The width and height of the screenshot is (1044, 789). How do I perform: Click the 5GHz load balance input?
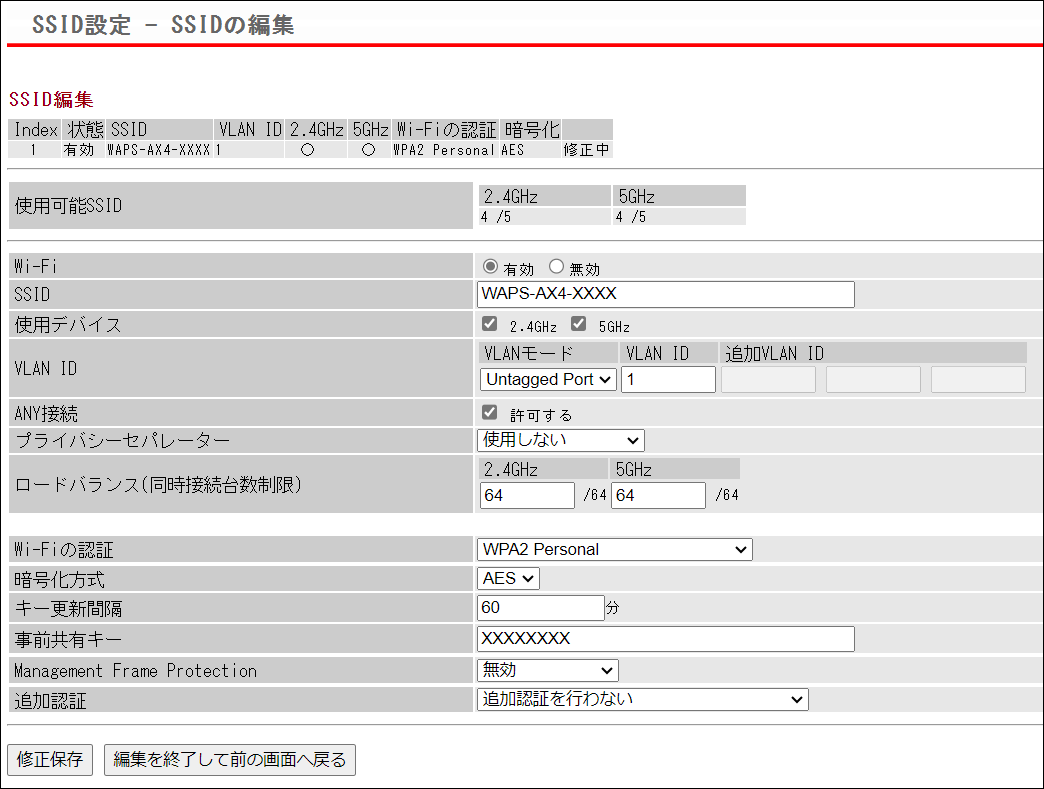pyautogui.click(x=658, y=495)
